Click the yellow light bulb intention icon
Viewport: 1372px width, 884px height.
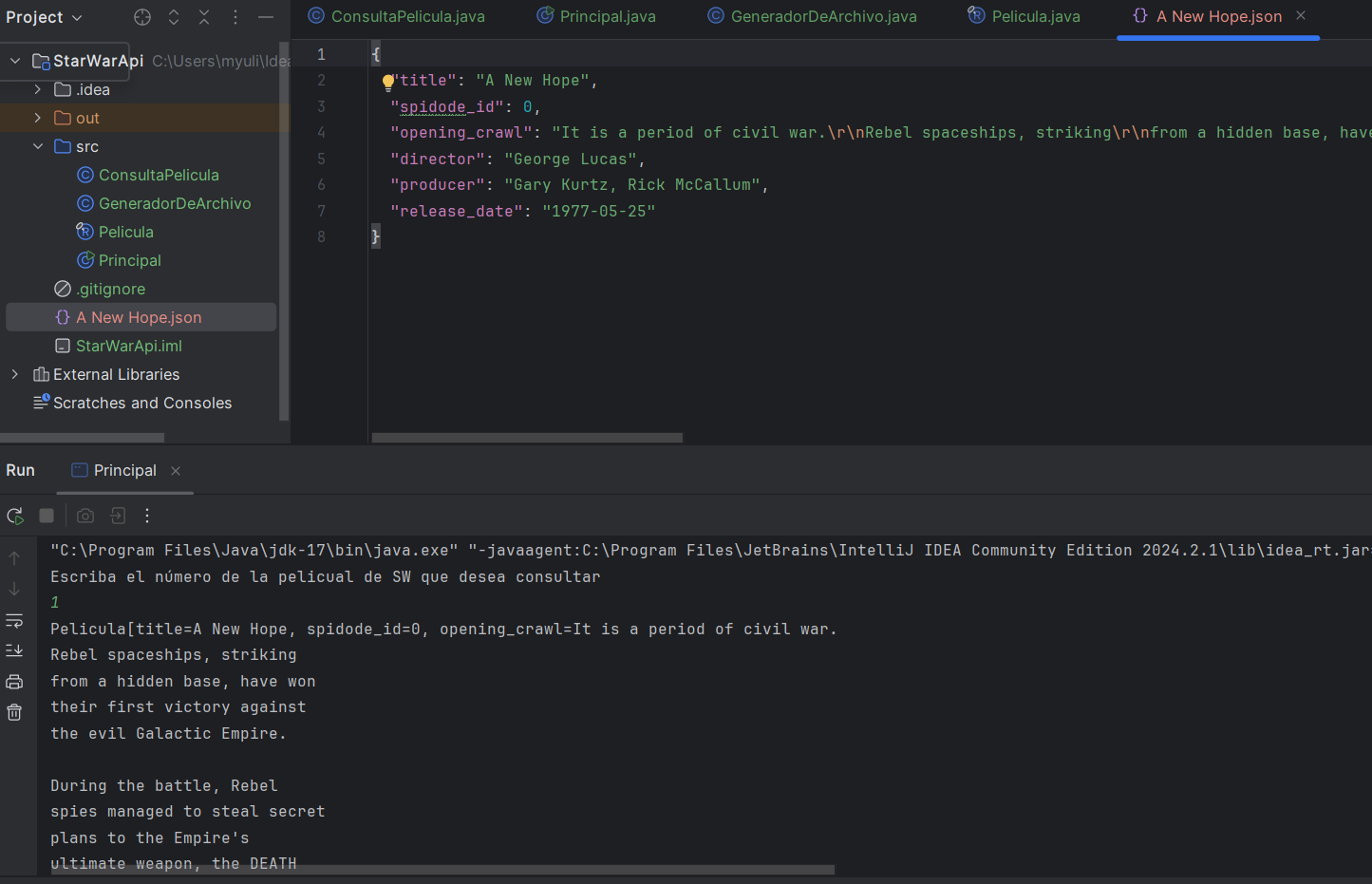pyautogui.click(x=387, y=82)
